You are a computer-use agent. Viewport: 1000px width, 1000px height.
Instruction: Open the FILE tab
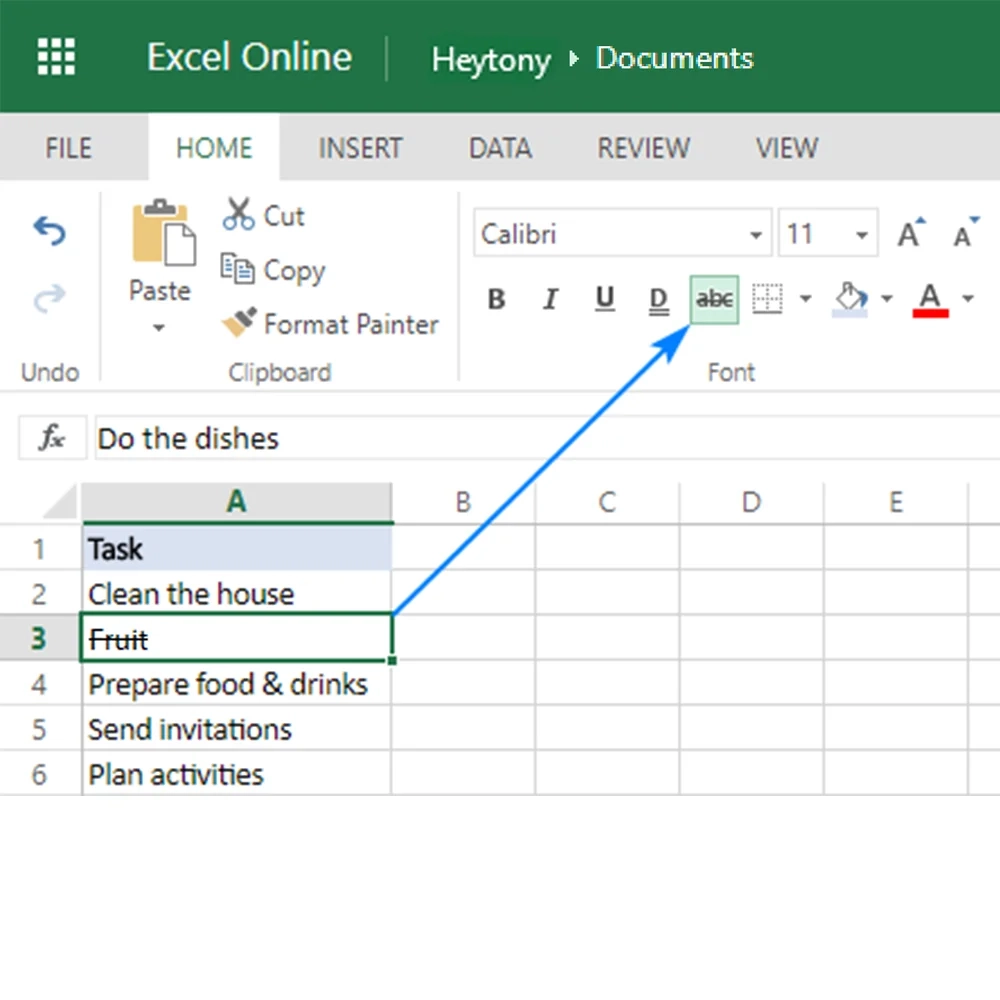[x=68, y=148]
